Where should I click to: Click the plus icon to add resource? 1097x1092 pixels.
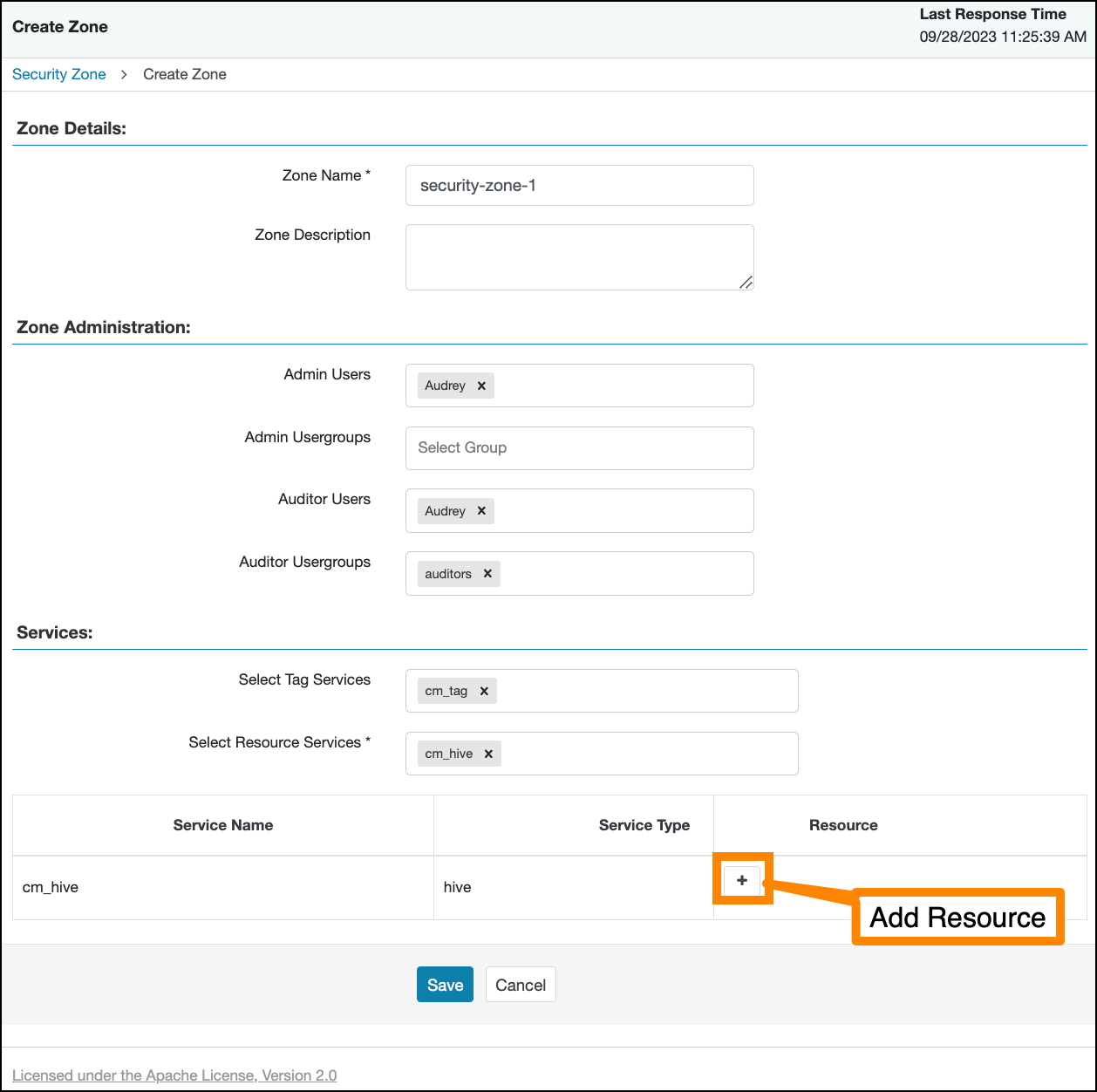(x=742, y=880)
